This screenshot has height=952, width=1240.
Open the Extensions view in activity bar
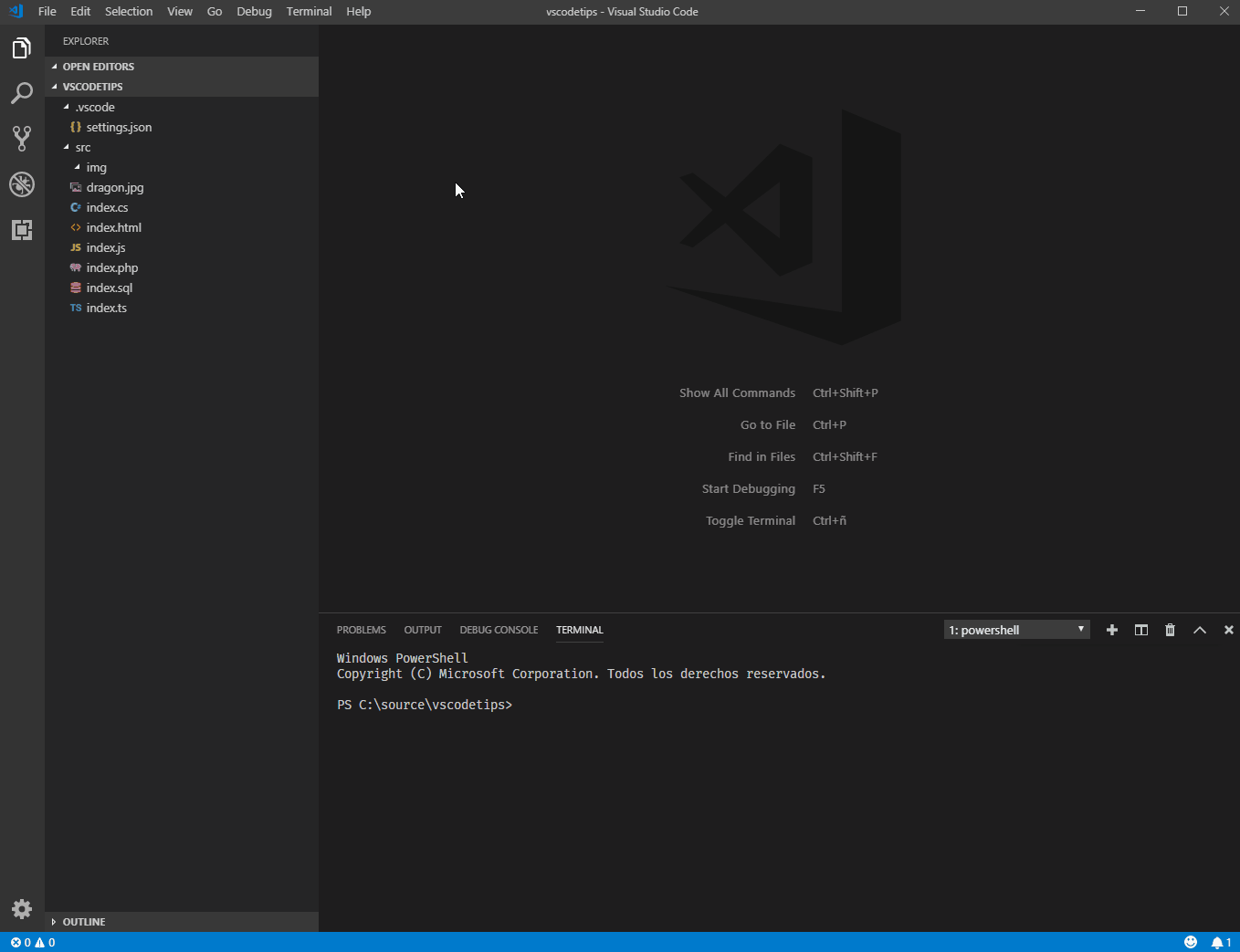pos(22,230)
